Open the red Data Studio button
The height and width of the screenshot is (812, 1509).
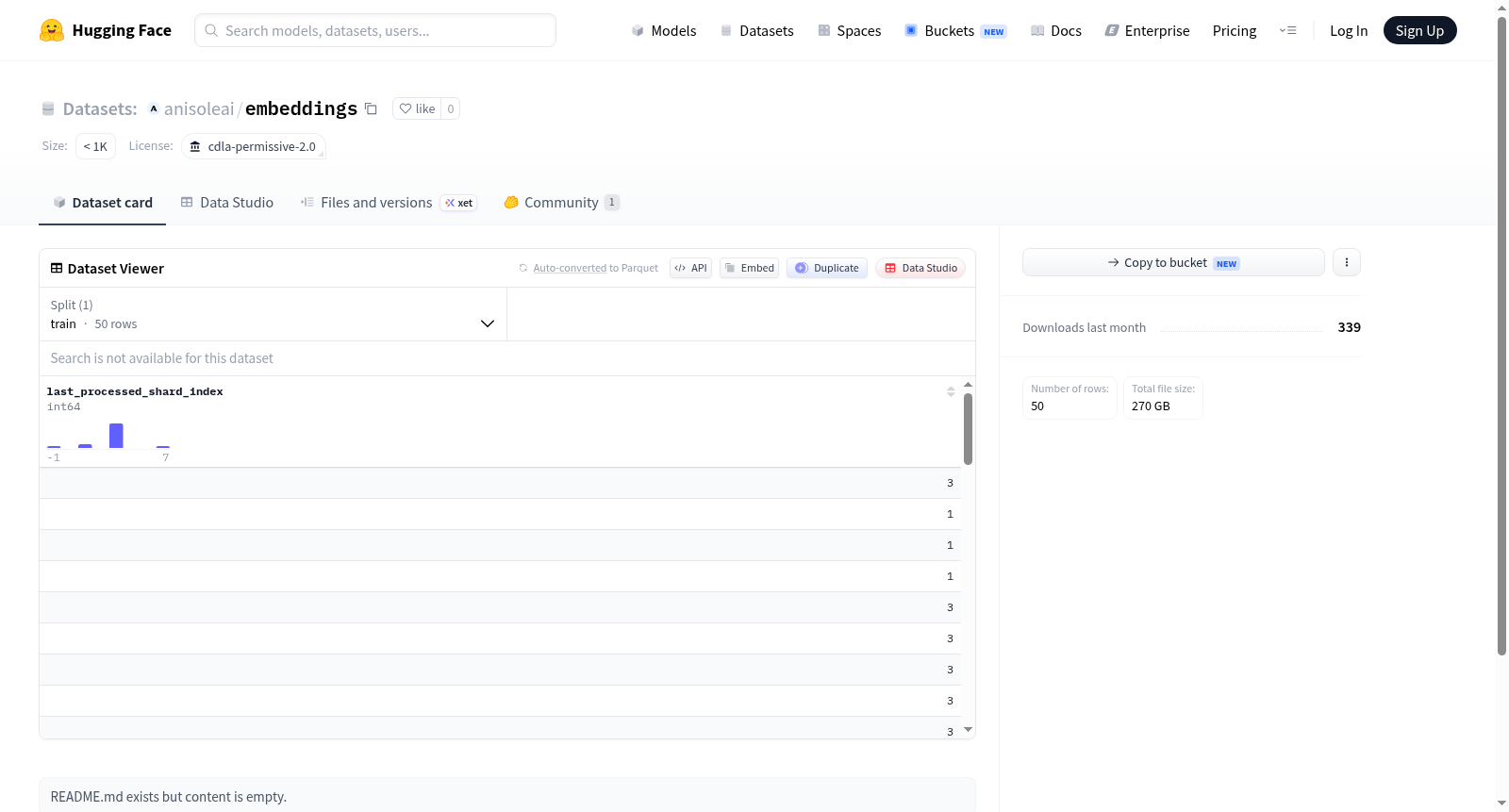pos(920,268)
